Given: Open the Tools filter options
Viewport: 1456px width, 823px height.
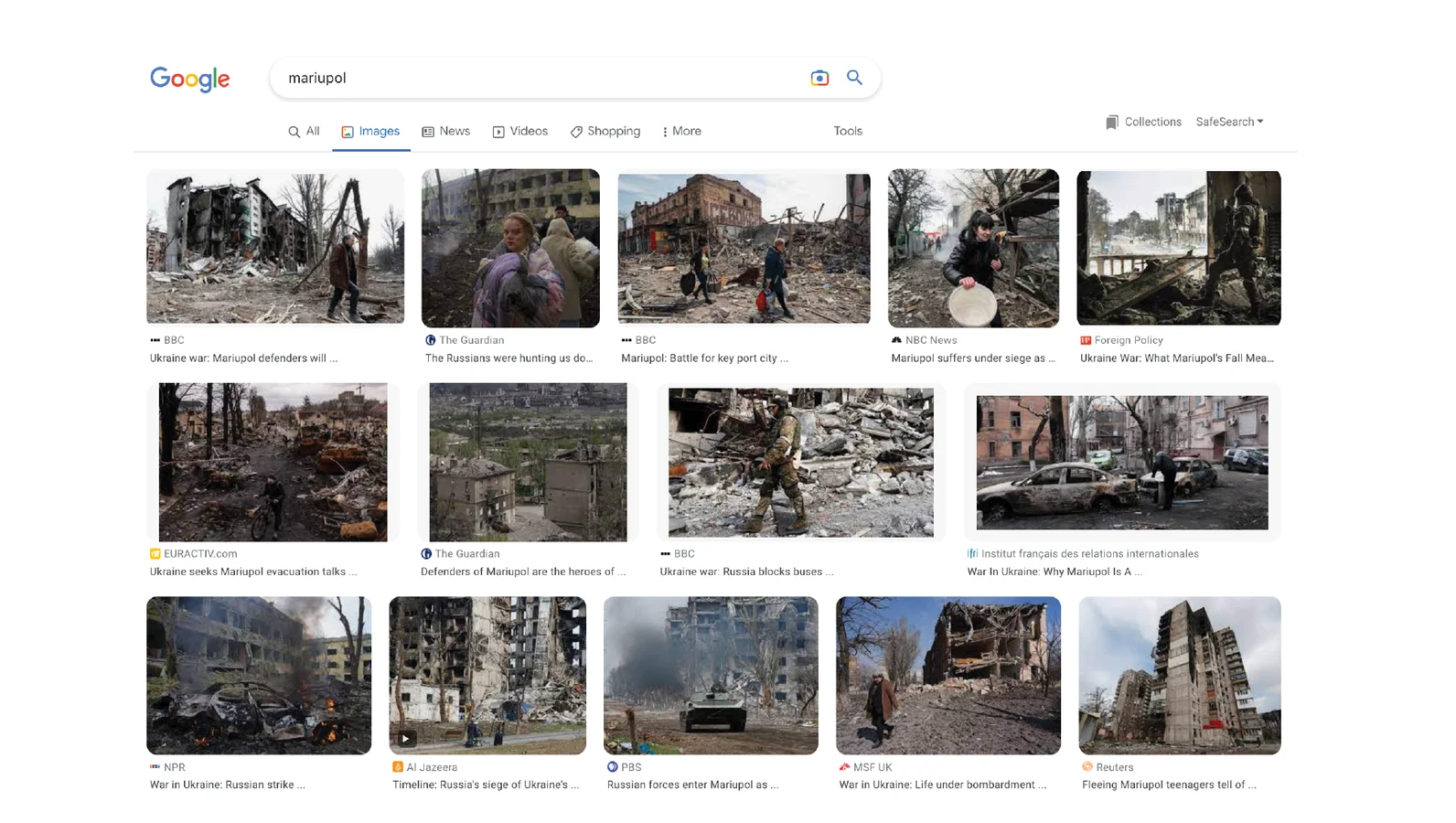Looking at the screenshot, I should pyautogui.click(x=847, y=131).
